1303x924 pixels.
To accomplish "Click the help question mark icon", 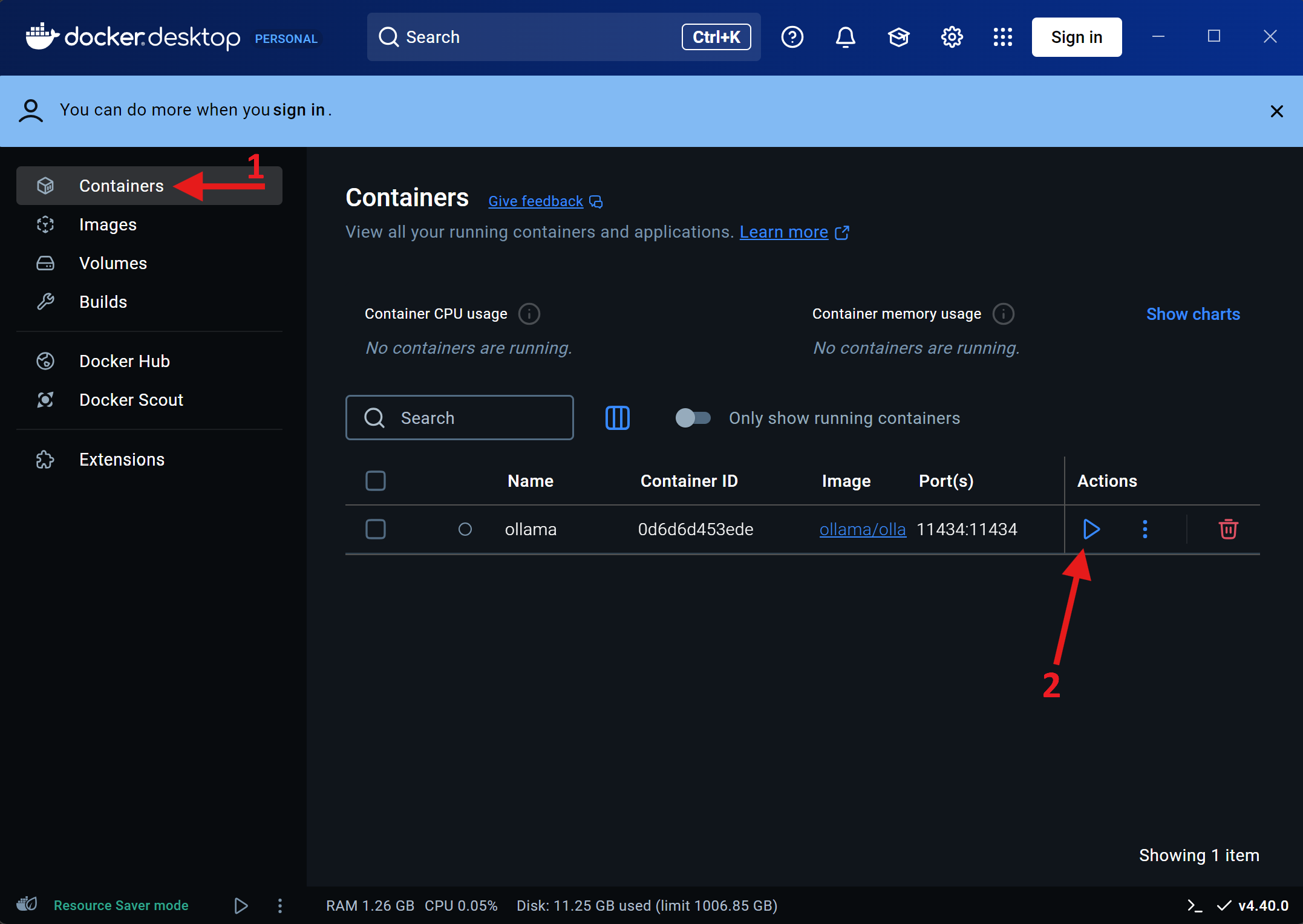I will (x=792, y=37).
